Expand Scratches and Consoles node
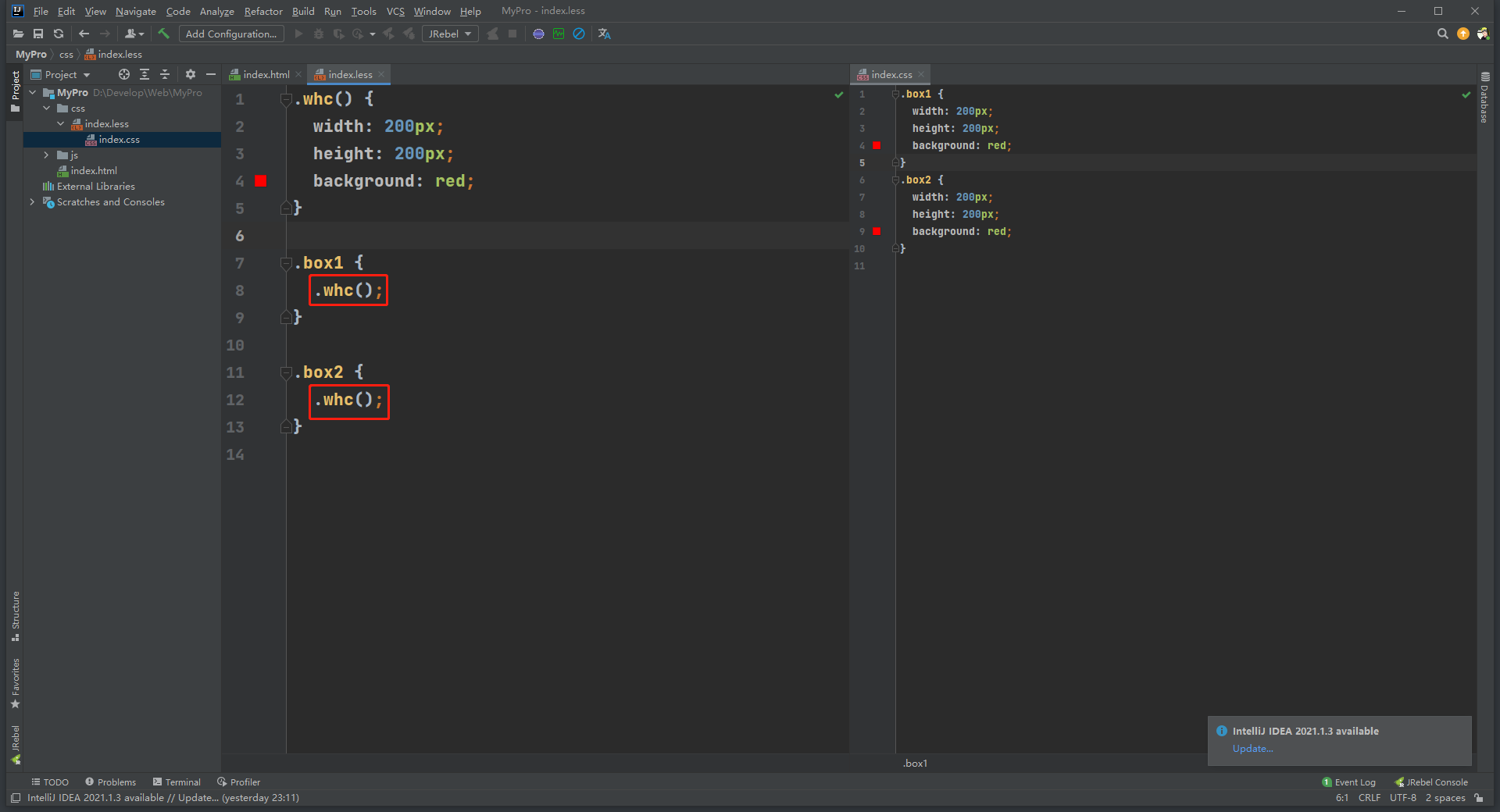Image resolution: width=1500 pixels, height=812 pixels. (x=33, y=202)
